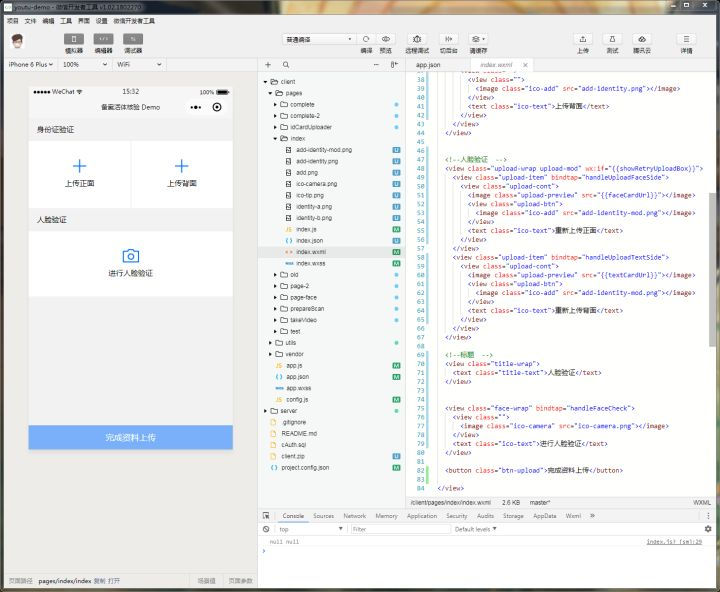Screen dimensions: 720x592
Task: Expand the server folder
Action: tap(265, 411)
